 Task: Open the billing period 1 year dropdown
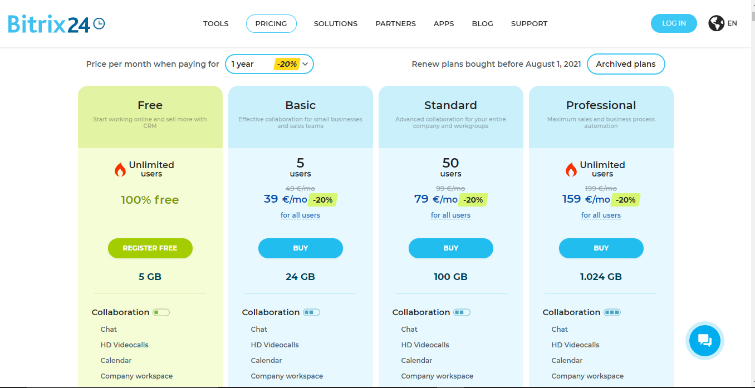point(270,64)
